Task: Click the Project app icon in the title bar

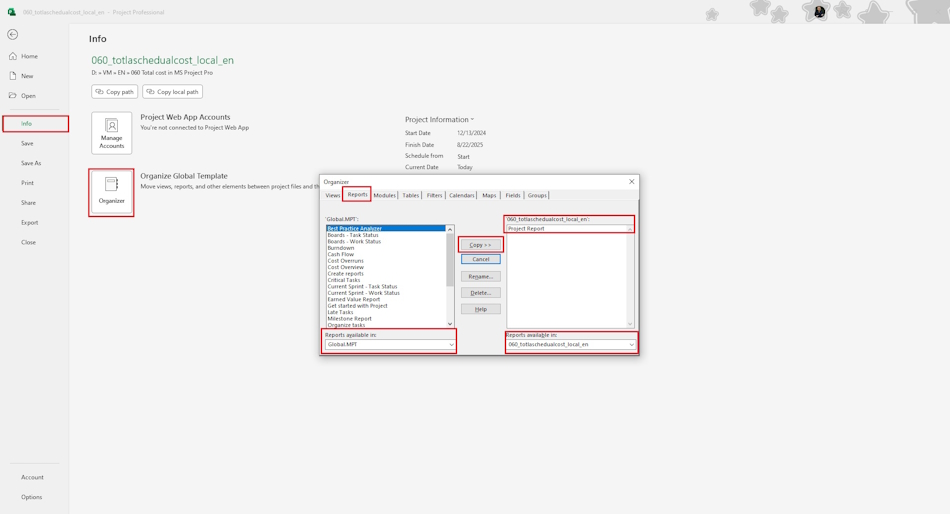Action: point(12,12)
